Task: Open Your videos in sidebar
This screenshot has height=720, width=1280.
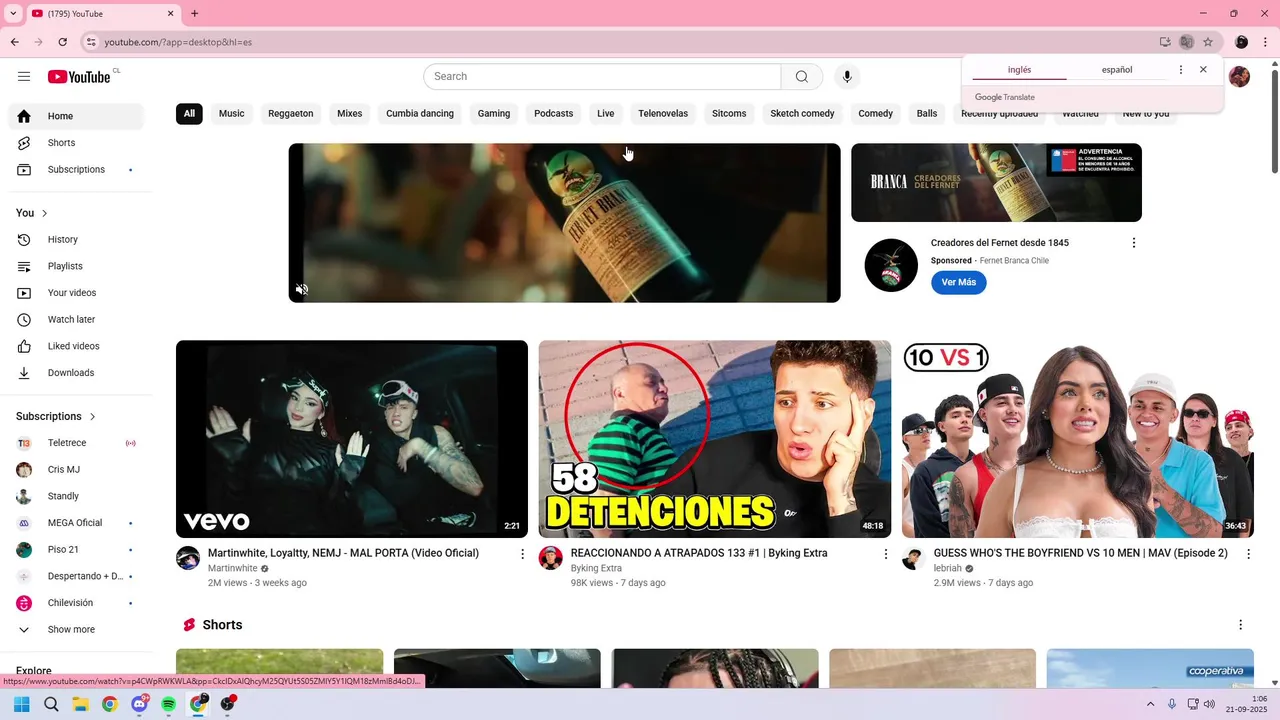Action: 76,293
